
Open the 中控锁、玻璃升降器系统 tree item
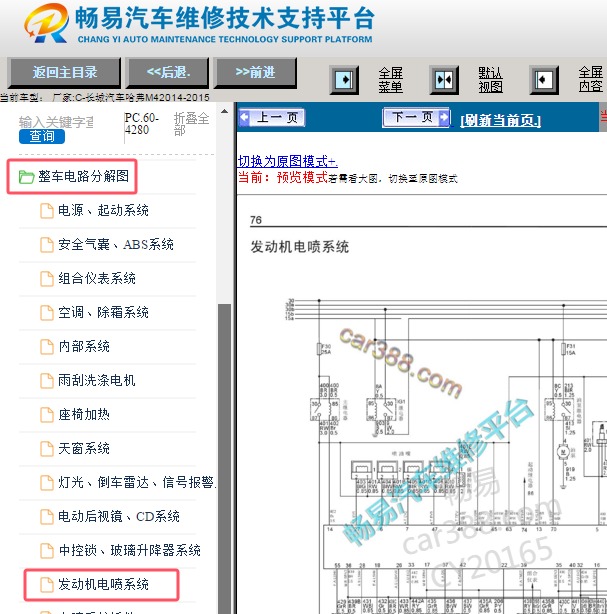click(x=130, y=551)
